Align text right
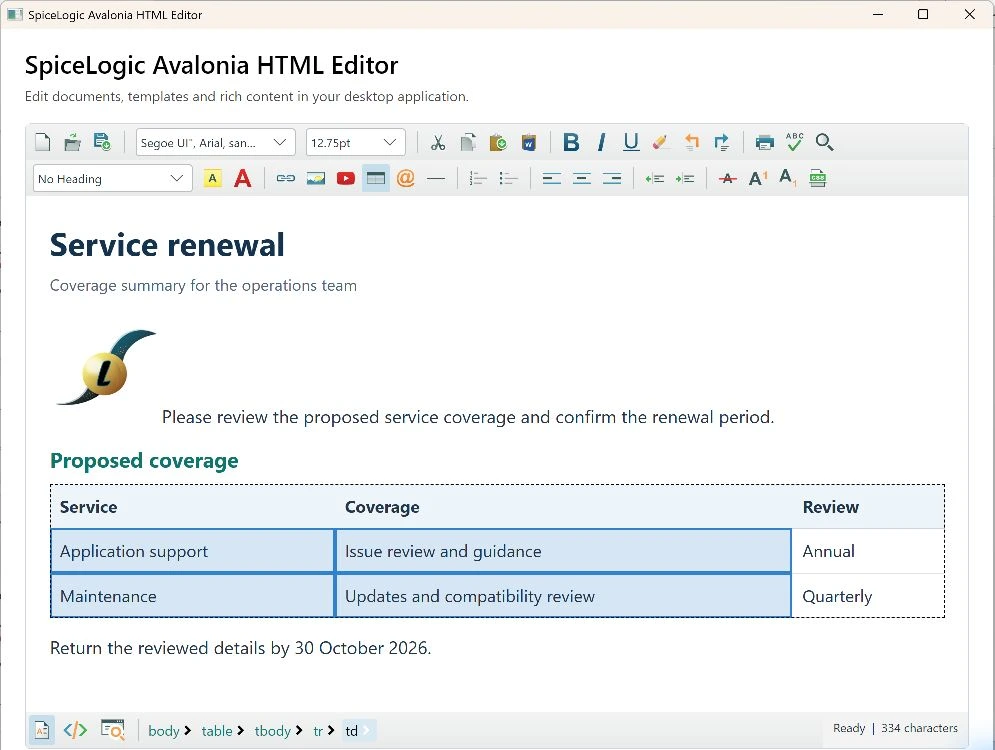The image size is (995, 750). (x=612, y=178)
